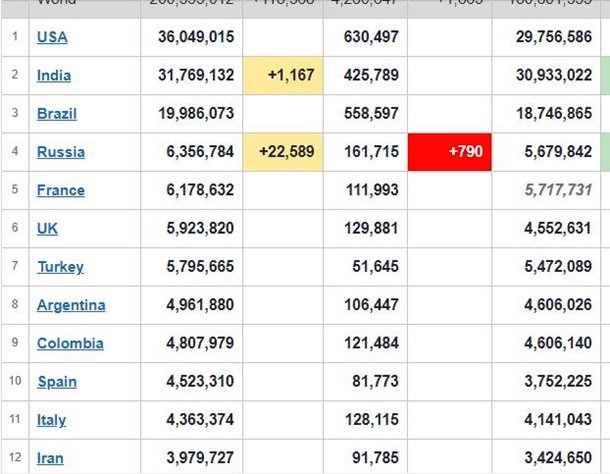Click Russia's red +790 new deaths cell
Screen dimensions: 610x474
click(x=450, y=152)
